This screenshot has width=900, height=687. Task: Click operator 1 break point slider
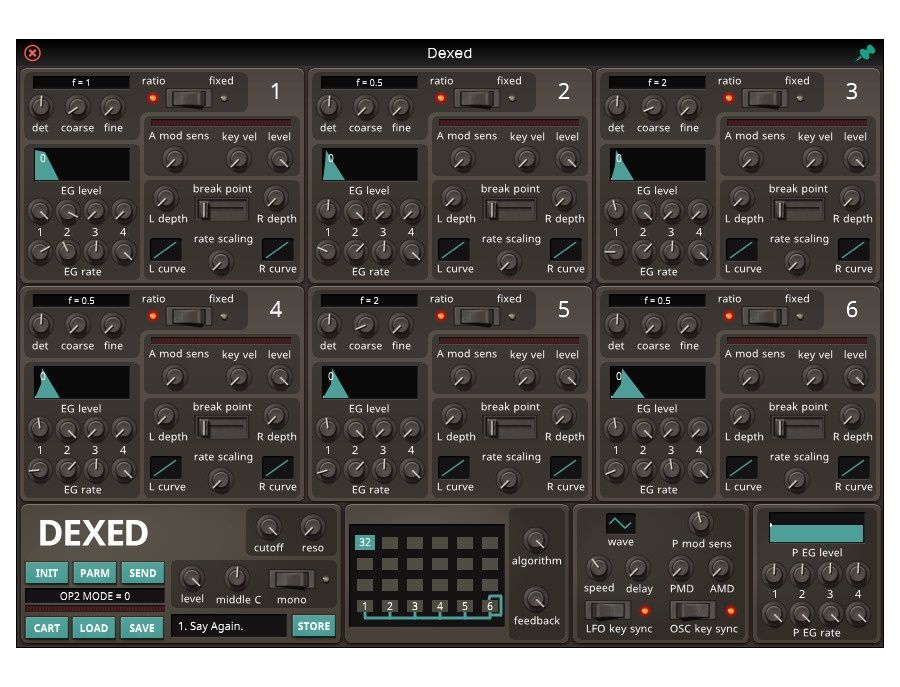(222, 210)
